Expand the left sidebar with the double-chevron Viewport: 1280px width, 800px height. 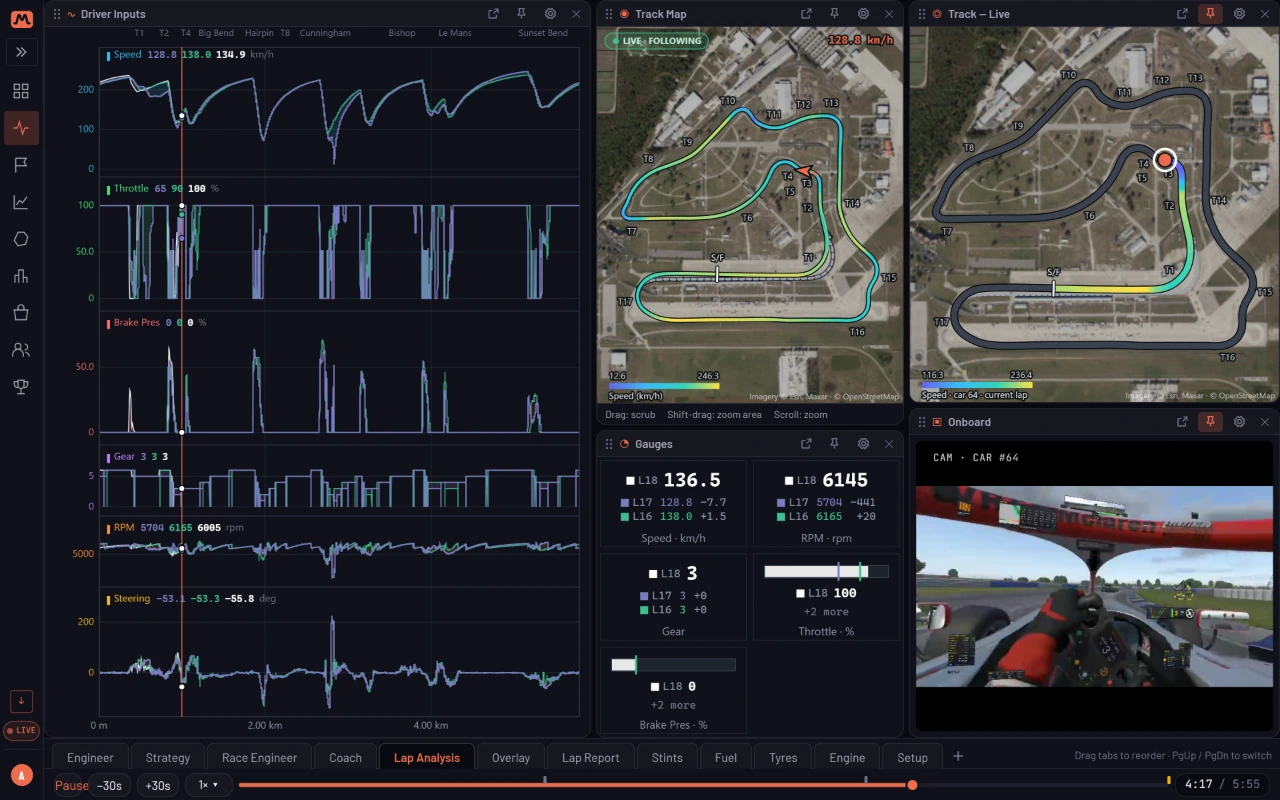pyautogui.click(x=21, y=52)
